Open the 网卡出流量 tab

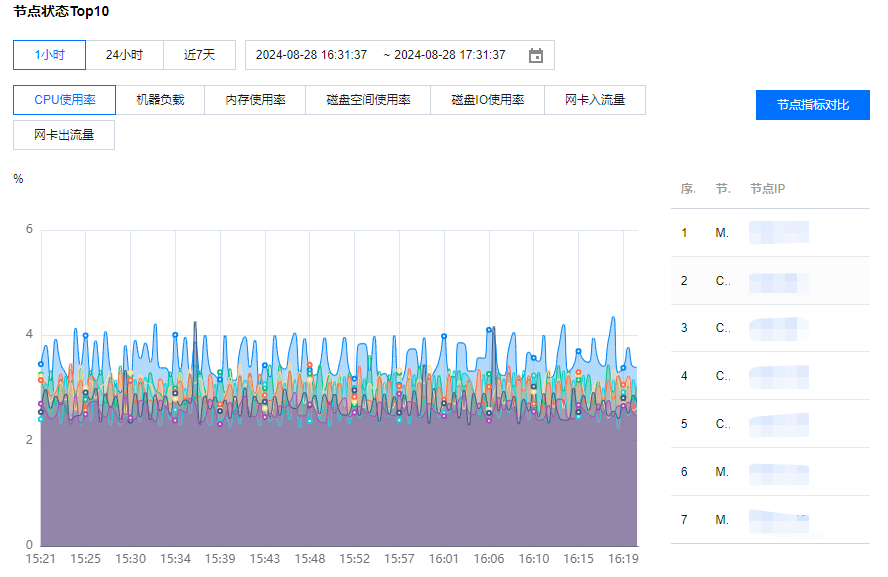[x=64, y=135]
